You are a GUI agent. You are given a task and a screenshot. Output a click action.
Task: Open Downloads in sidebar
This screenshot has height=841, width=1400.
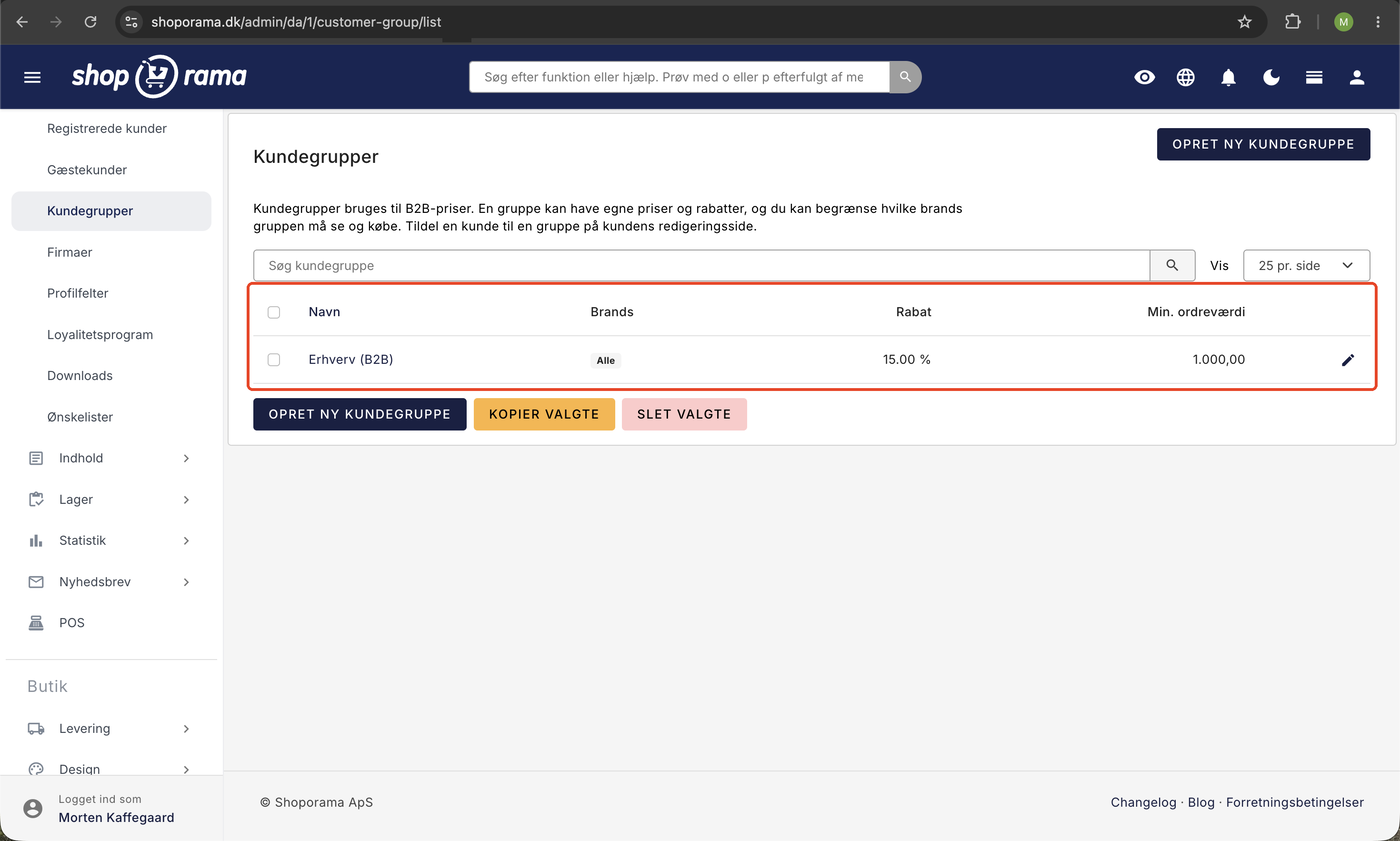tap(80, 375)
